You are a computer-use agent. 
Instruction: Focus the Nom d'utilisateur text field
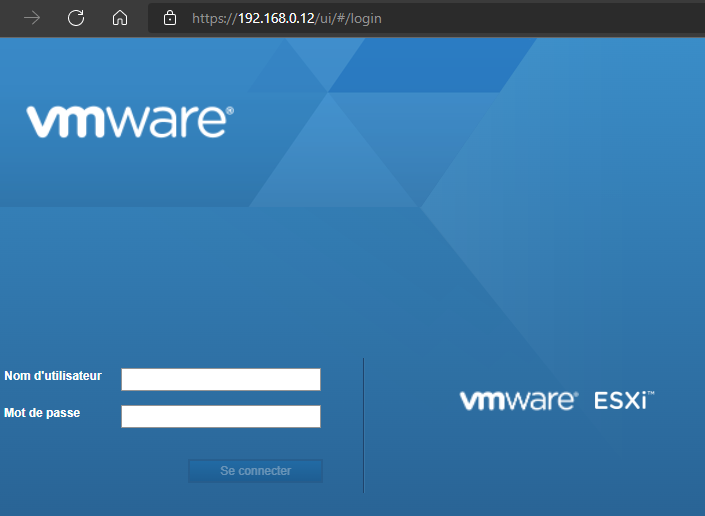click(x=220, y=379)
